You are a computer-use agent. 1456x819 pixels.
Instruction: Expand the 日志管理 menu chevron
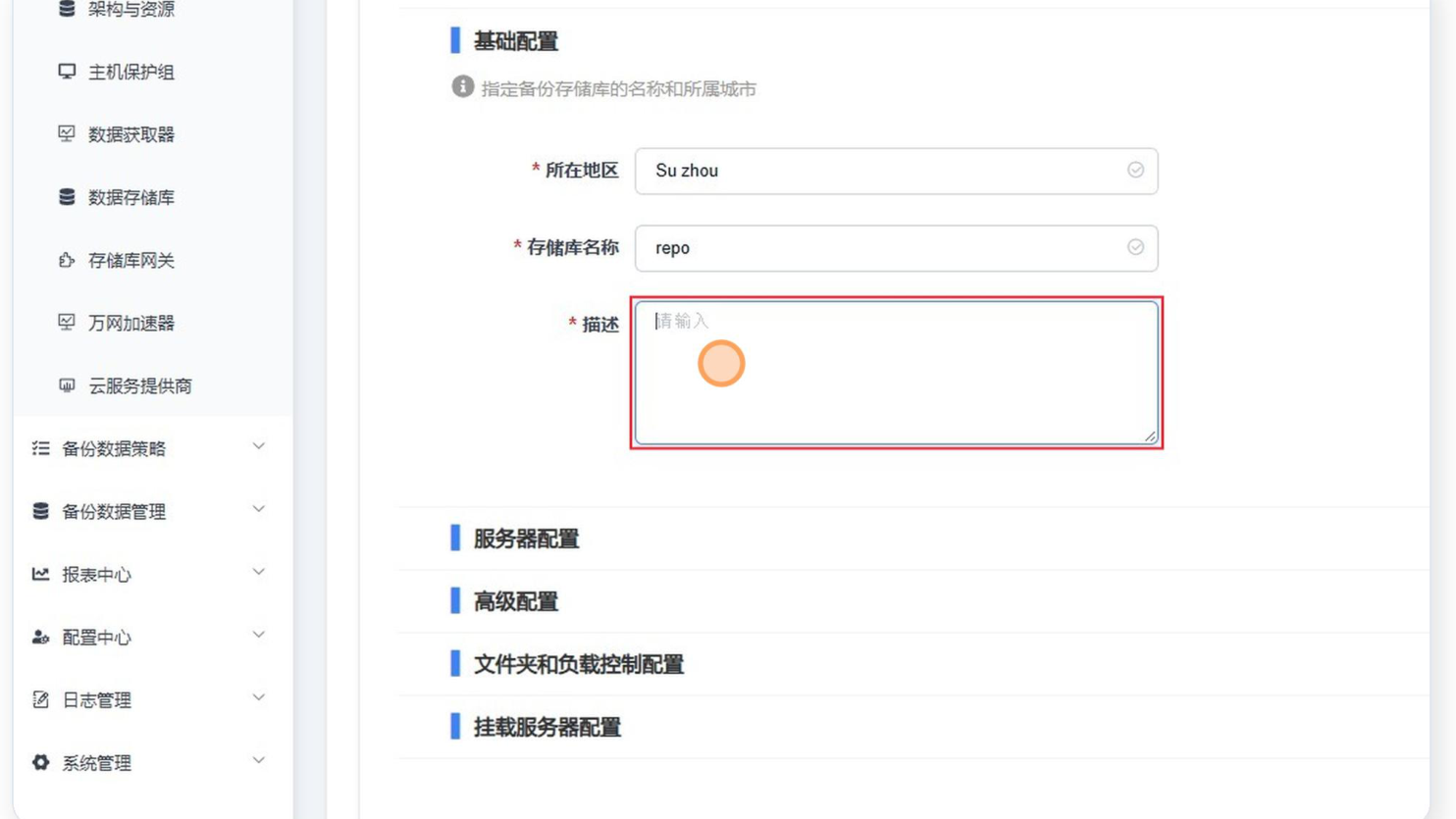coord(258,698)
